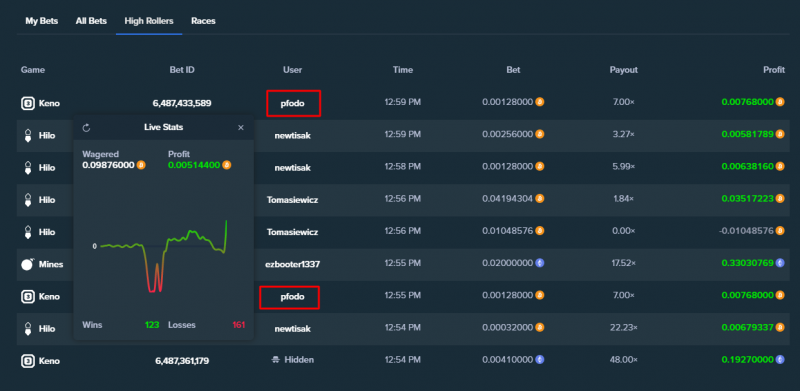Viewport: 800px width, 391px height.
Task: Click the Keno icon in the 6,487,433,589 row
Action: tap(27, 103)
